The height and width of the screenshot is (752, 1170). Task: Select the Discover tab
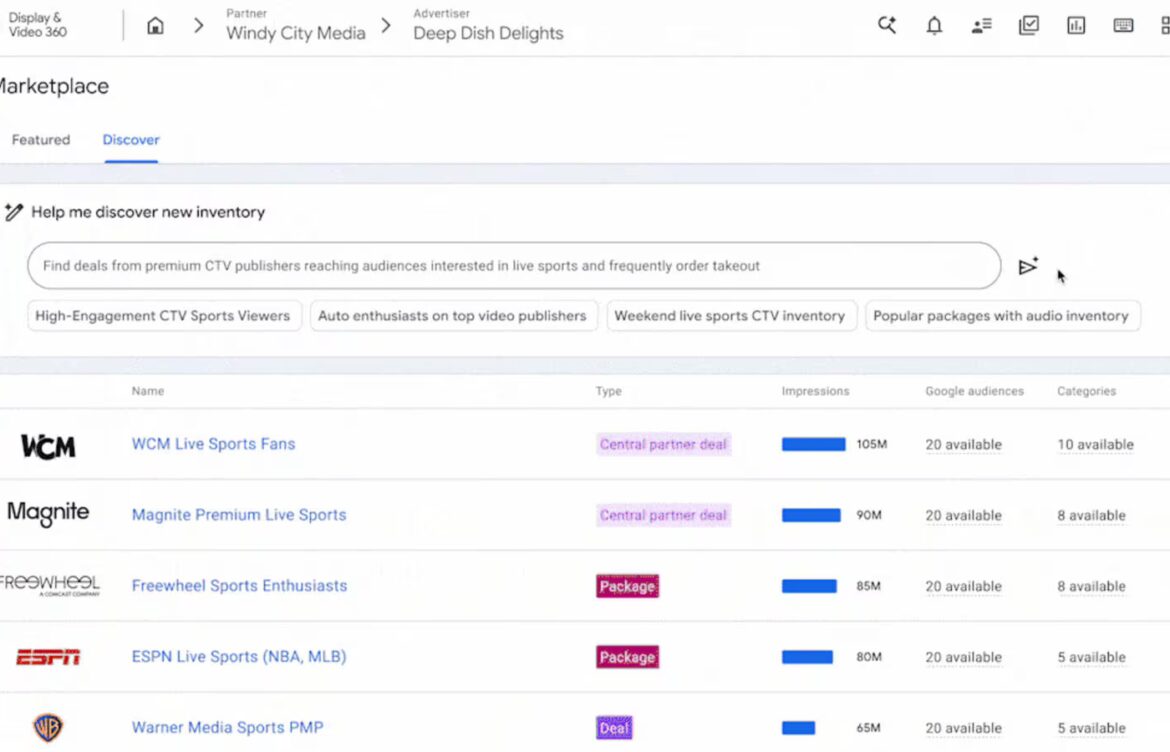[131, 140]
